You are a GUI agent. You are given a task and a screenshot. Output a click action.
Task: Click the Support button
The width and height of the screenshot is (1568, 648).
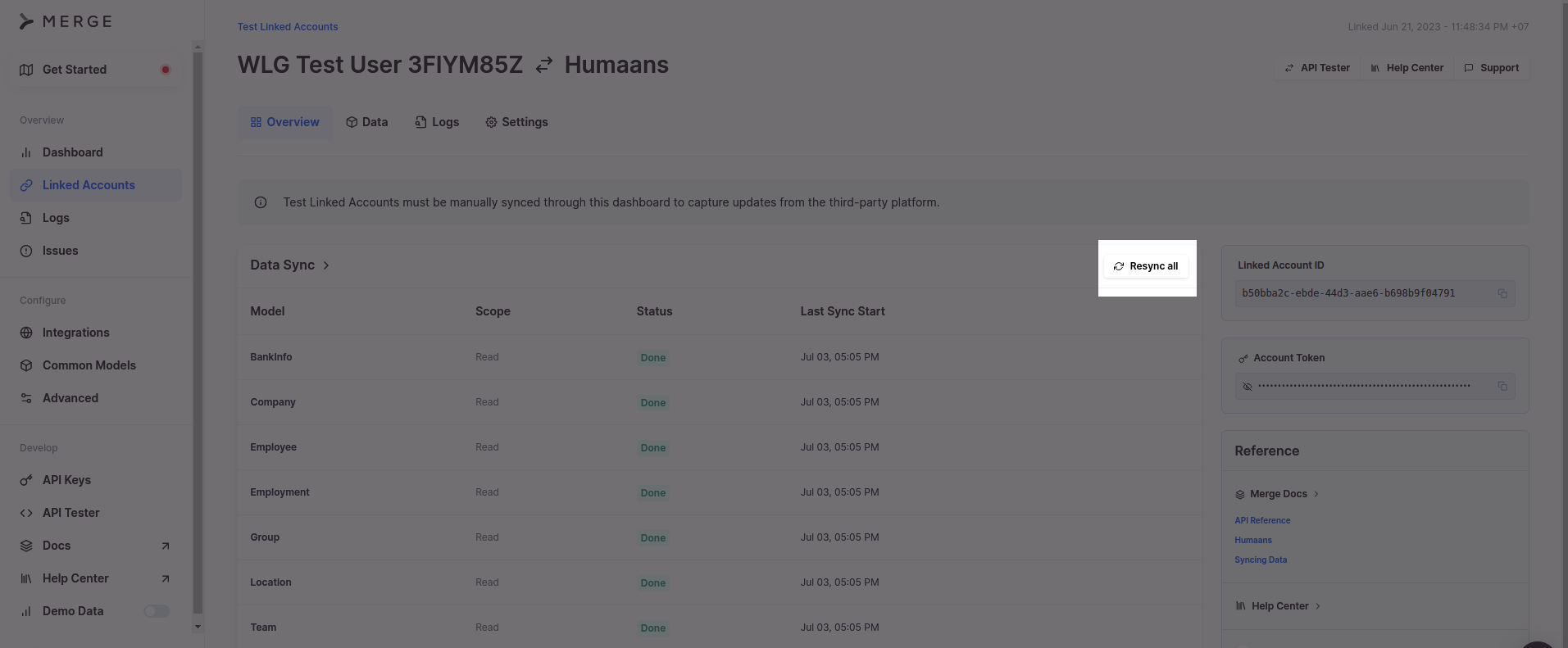tap(1492, 68)
